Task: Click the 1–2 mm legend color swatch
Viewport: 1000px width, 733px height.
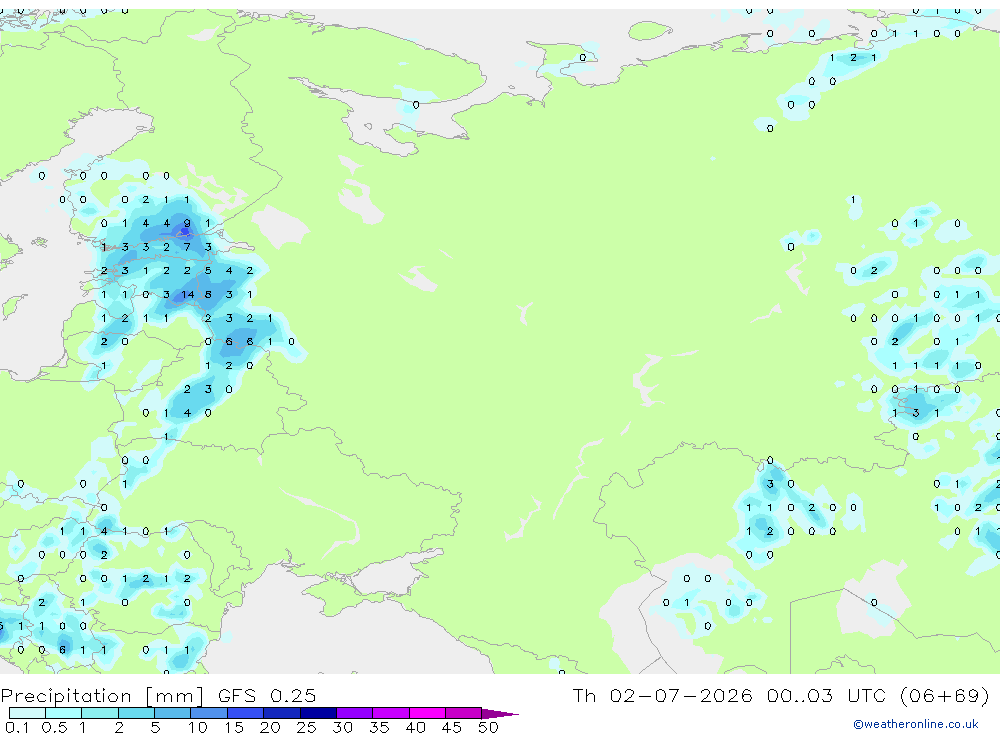Action: (x=100, y=713)
